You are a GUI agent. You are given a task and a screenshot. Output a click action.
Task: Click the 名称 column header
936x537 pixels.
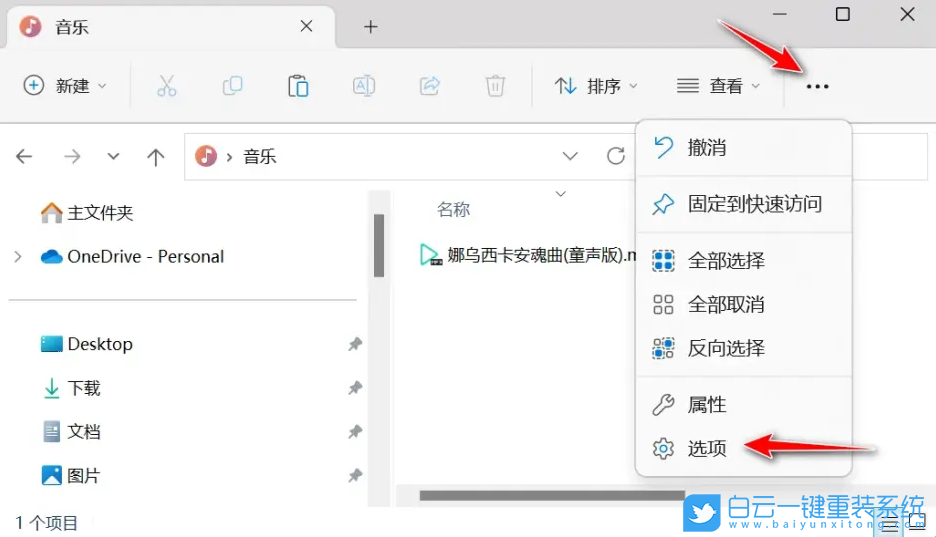(x=454, y=209)
